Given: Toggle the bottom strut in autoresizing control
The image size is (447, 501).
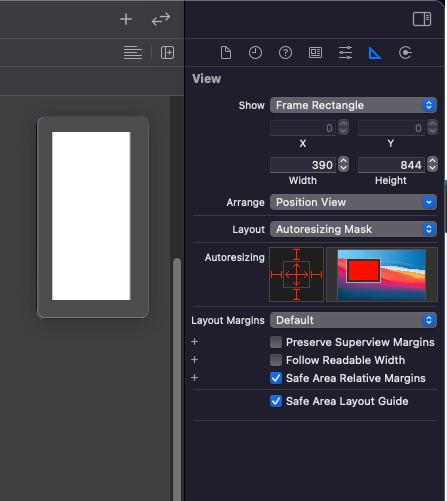Looking at the screenshot, I should coord(296,295).
